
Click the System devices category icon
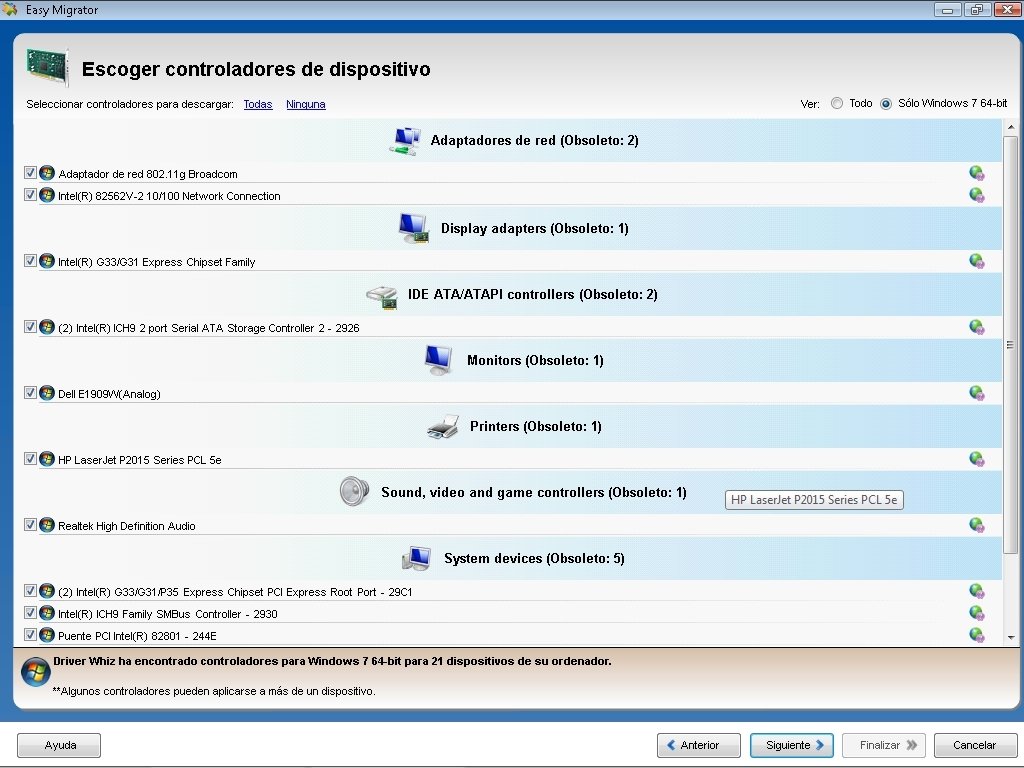click(x=417, y=558)
